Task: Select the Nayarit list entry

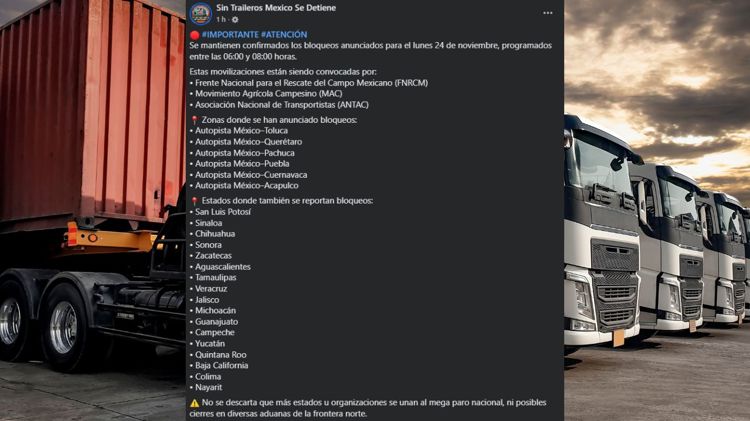Action: pyautogui.click(x=206, y=388)
